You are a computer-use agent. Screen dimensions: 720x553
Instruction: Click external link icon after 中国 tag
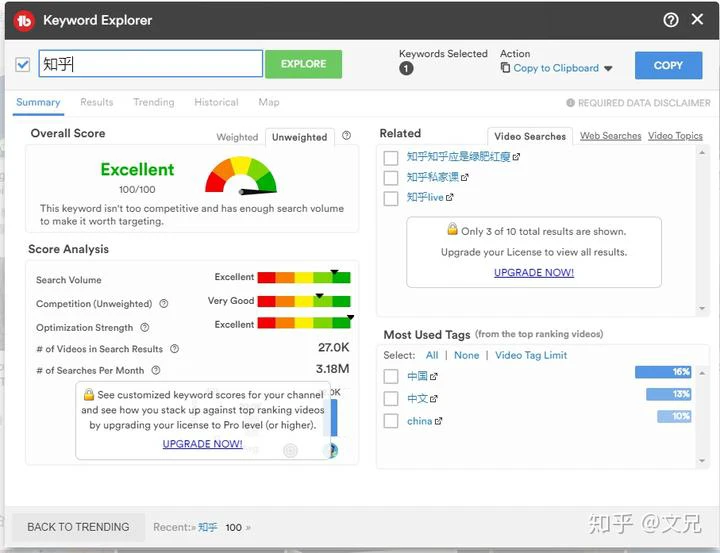pos(434,377)
